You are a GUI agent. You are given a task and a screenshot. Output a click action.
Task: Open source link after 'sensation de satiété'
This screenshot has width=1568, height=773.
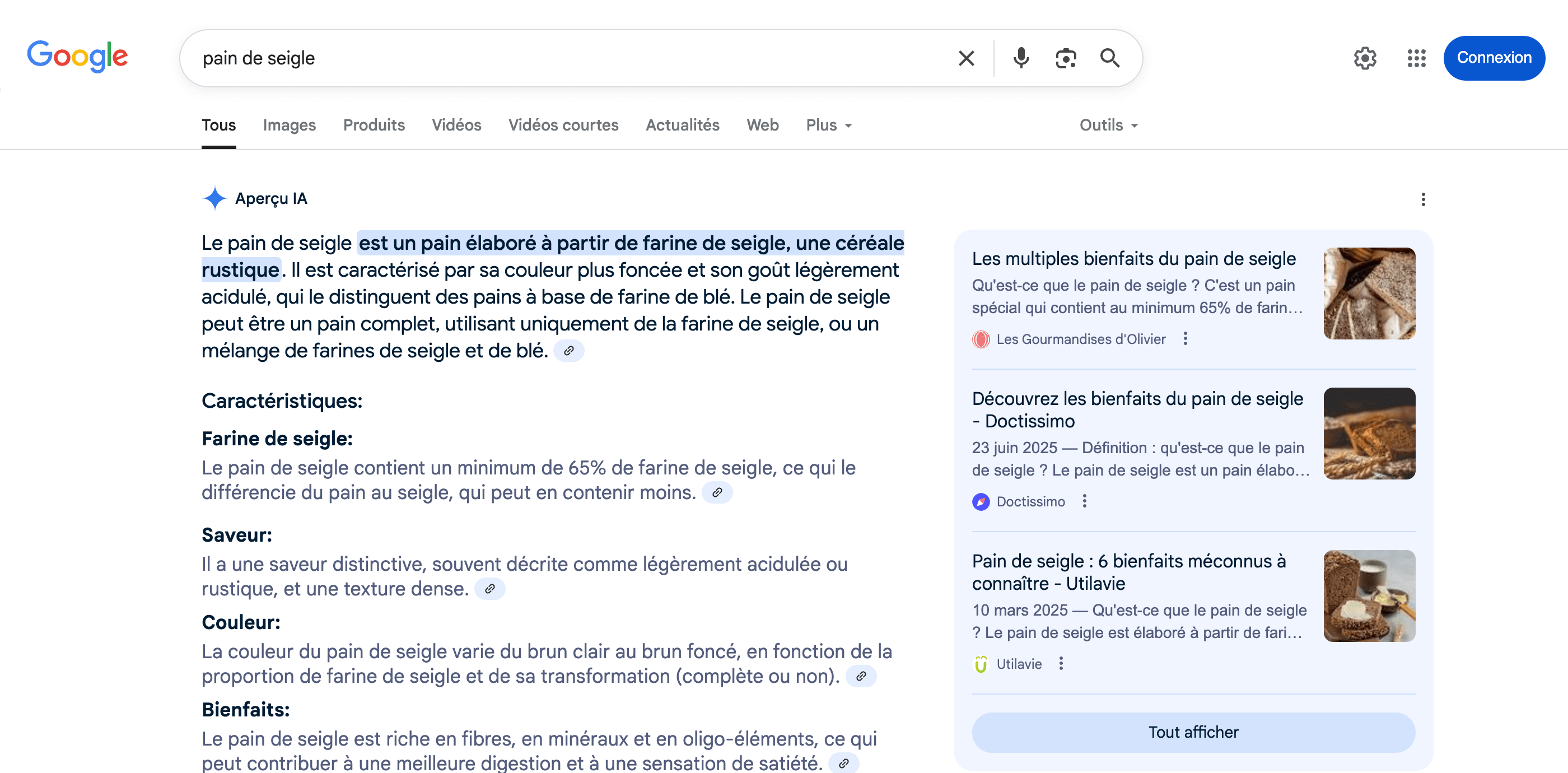844,763
